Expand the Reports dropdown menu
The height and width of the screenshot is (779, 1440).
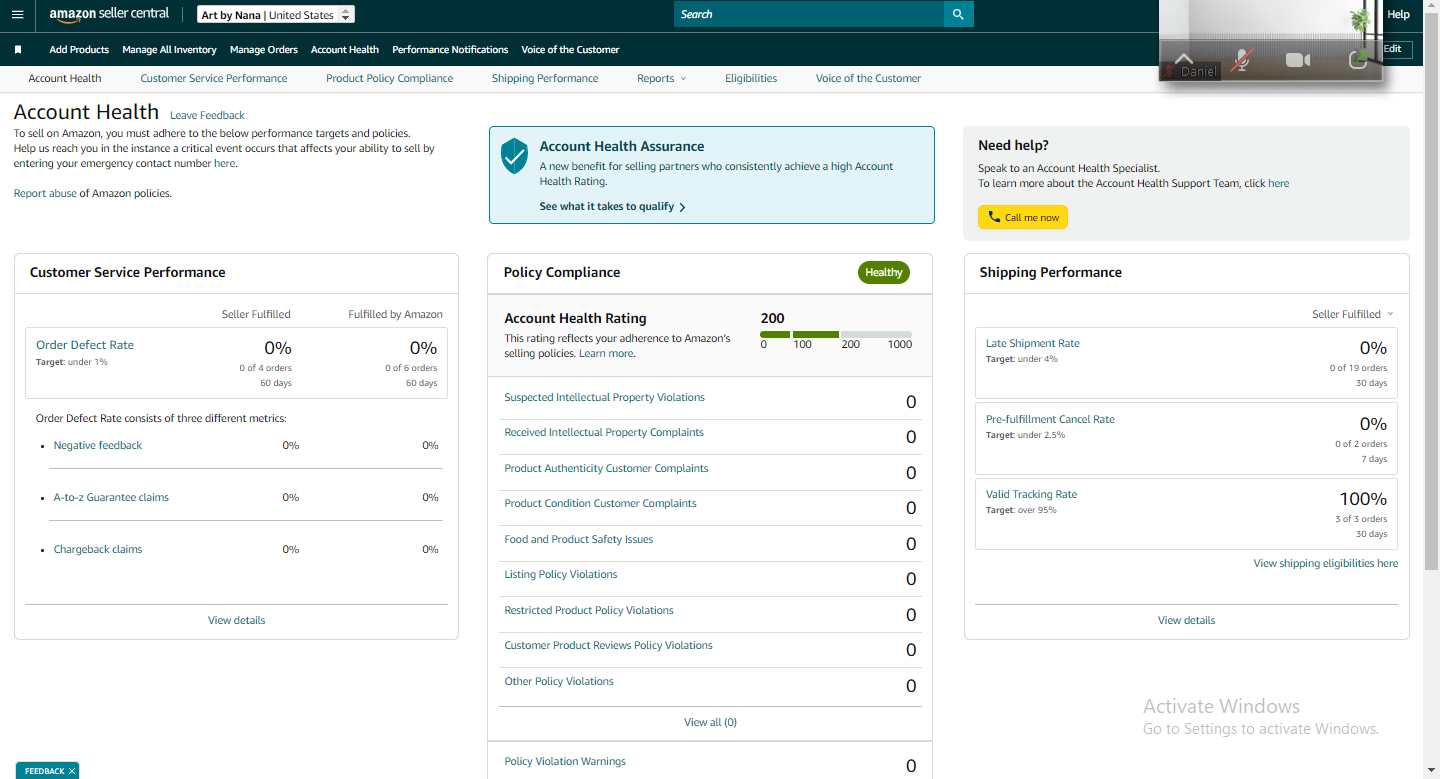pos(662,78)
